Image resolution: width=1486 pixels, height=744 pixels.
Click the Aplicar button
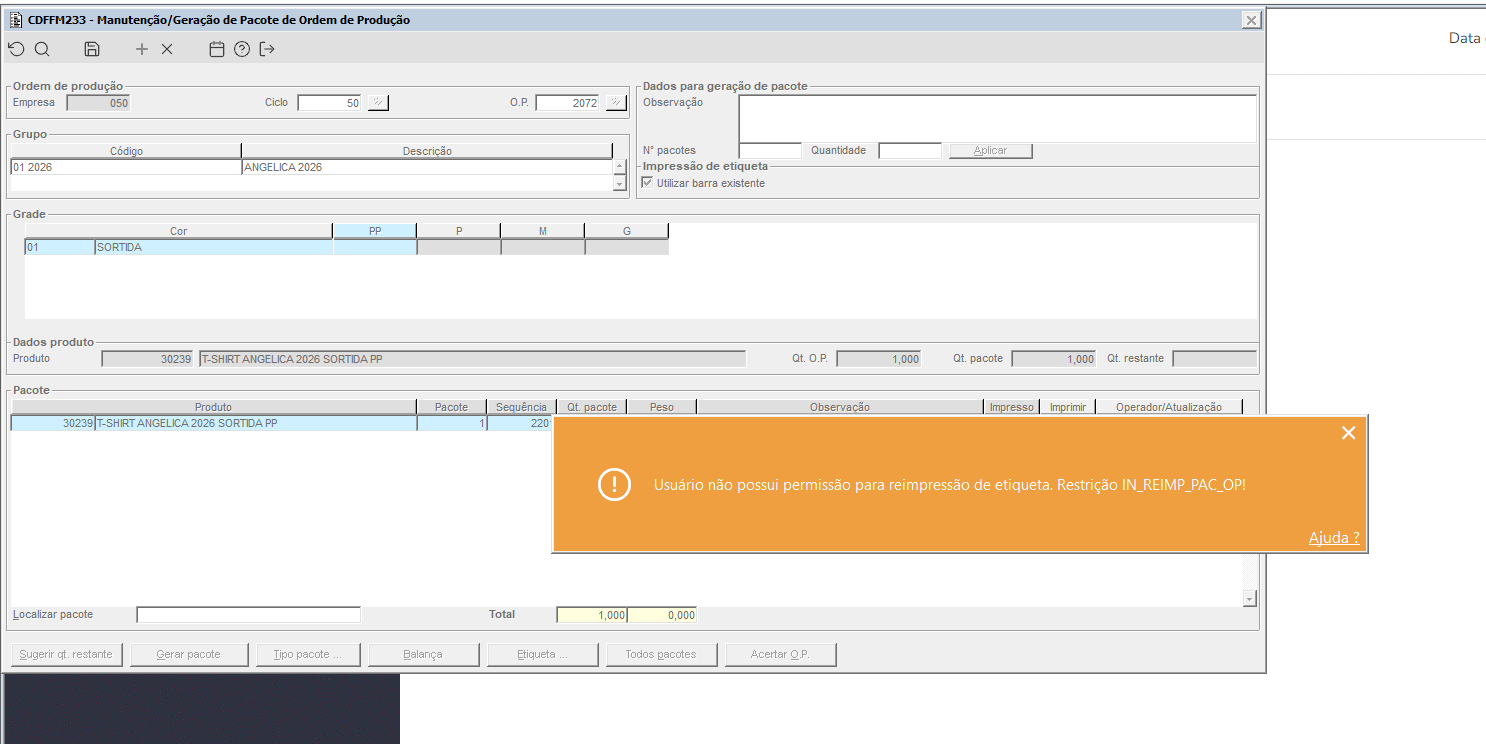[990, 150]
